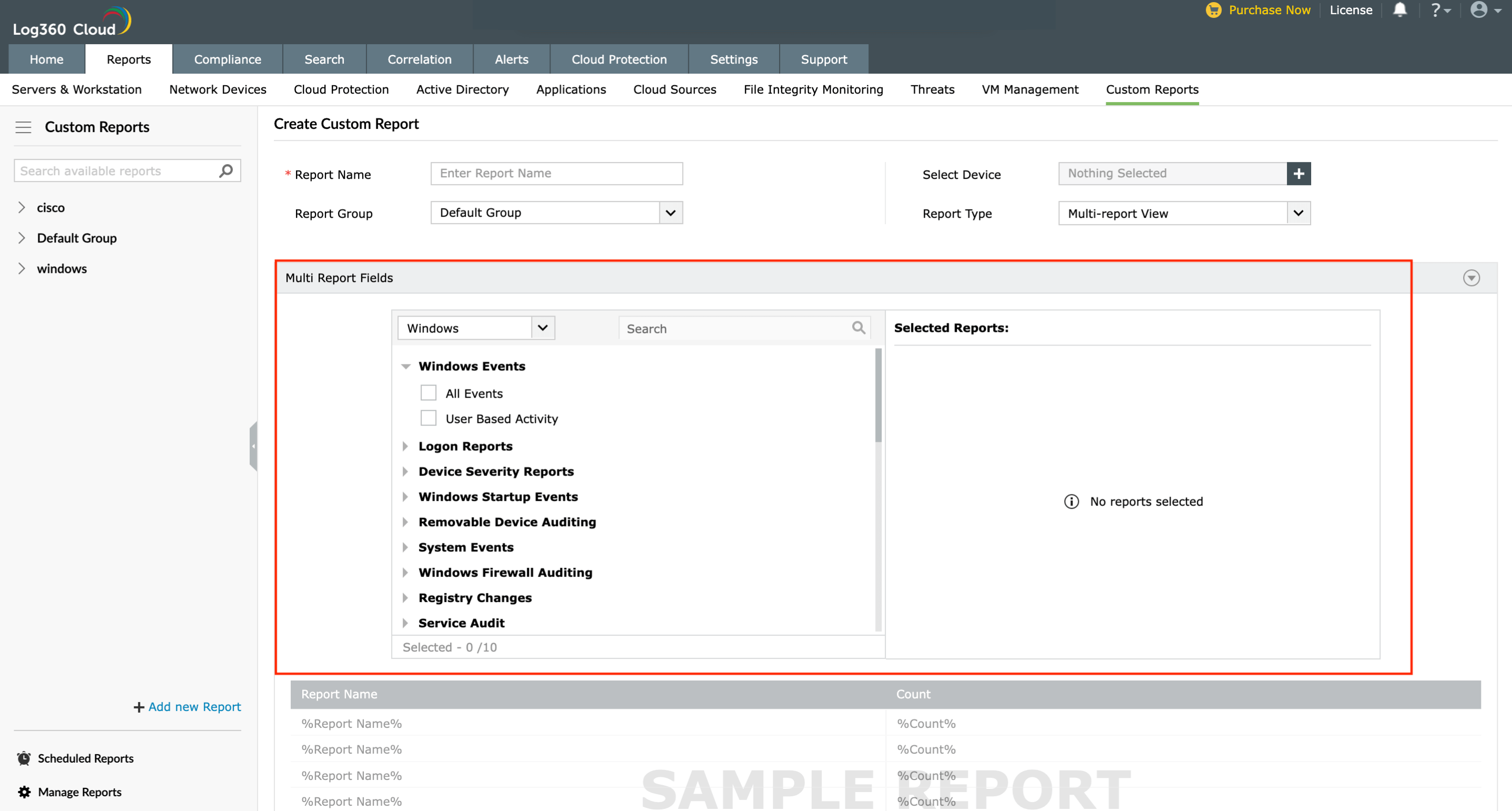Image resolution: width=1512 pixels, height=811 pixels.
Task: Open Scheduled Reports
Action: [85, 758]
